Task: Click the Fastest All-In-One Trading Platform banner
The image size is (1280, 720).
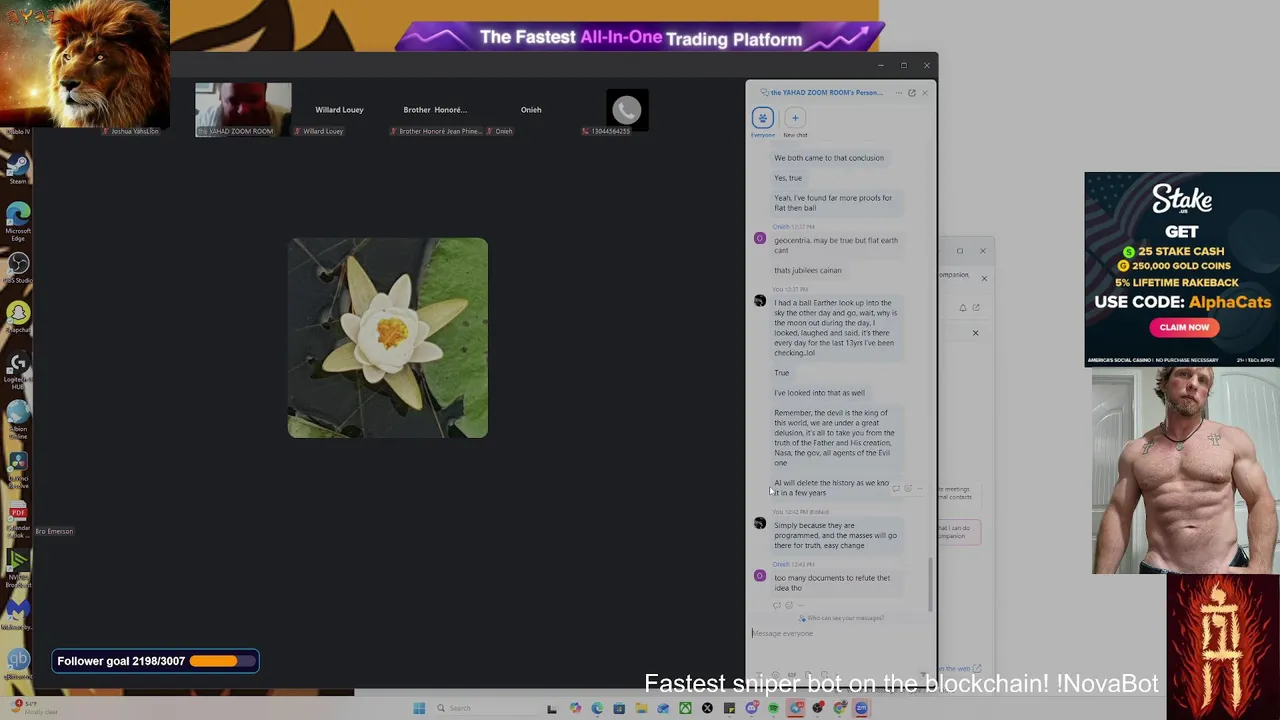Action: (640, 38)
